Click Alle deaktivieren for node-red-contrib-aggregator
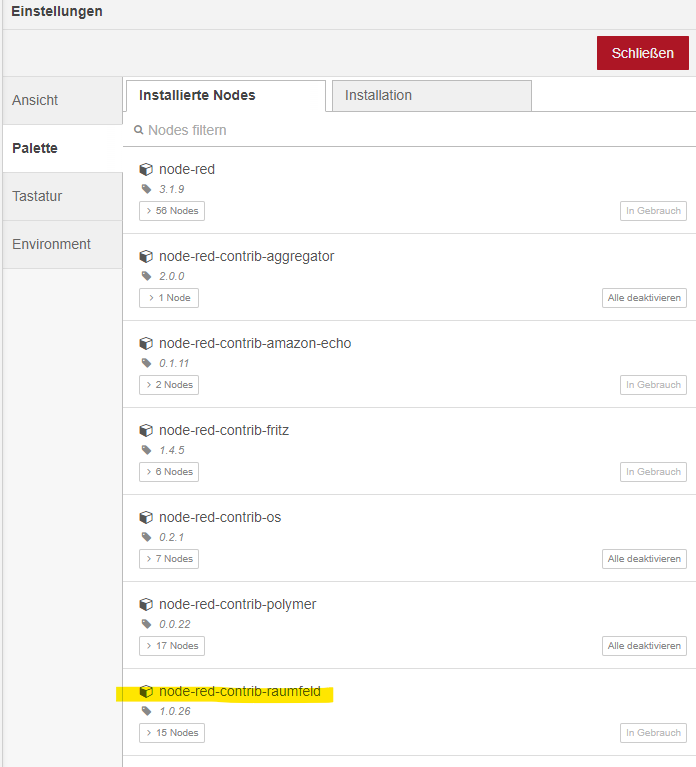696x767 pixels. [644, 298]
